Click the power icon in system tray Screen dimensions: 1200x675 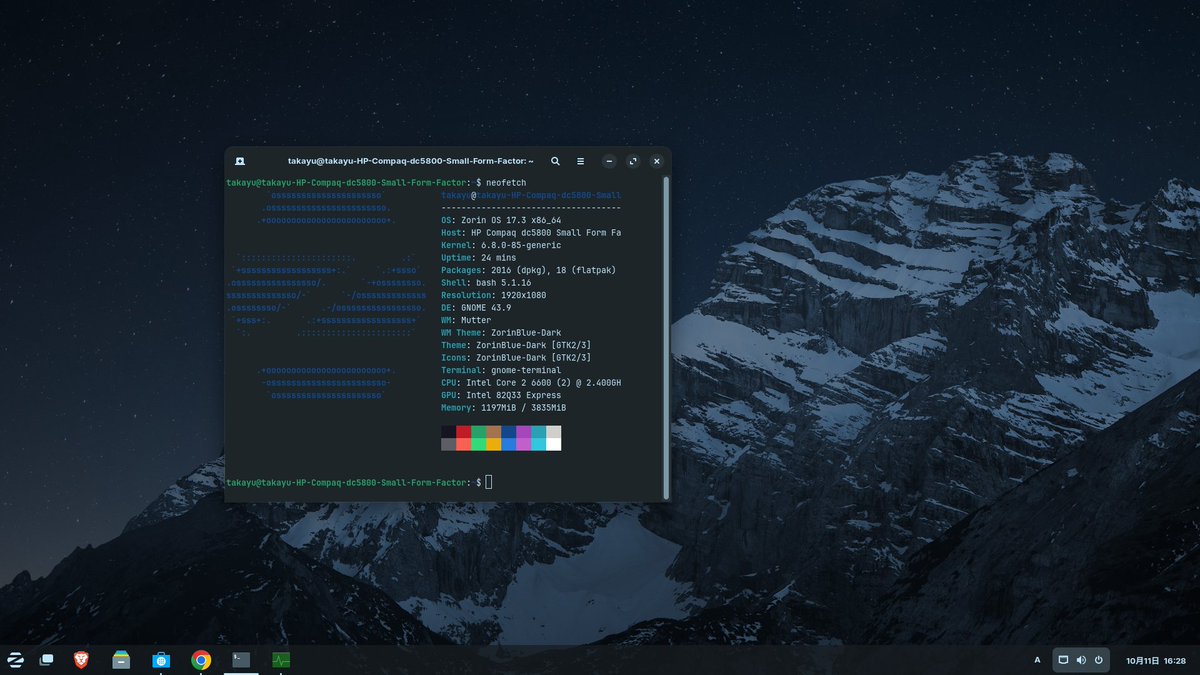pos(1098,660)
